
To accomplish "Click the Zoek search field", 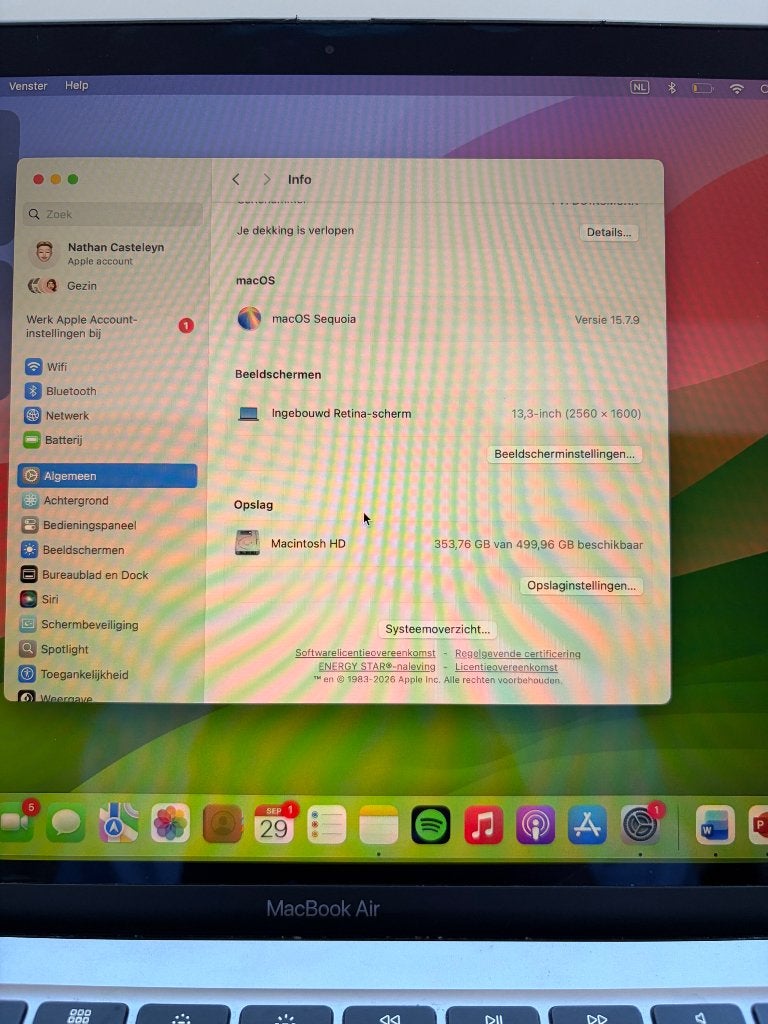I will 114,214.
